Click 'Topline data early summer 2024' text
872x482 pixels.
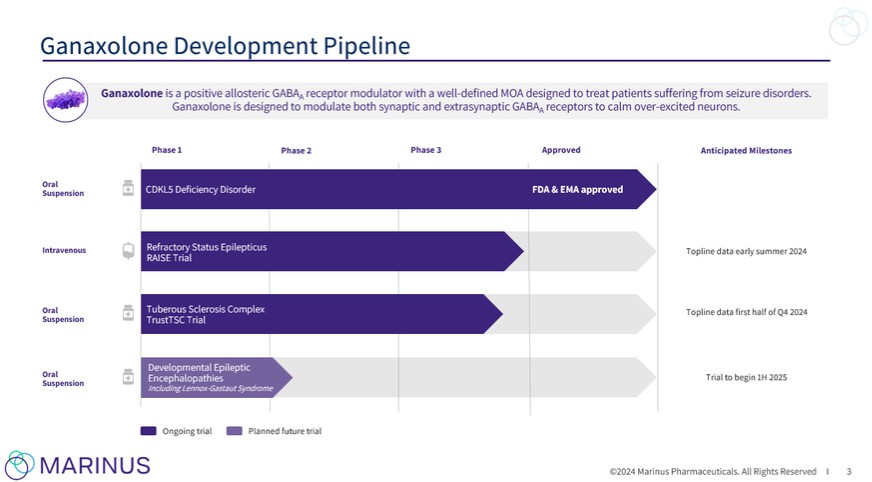(746, 251)
